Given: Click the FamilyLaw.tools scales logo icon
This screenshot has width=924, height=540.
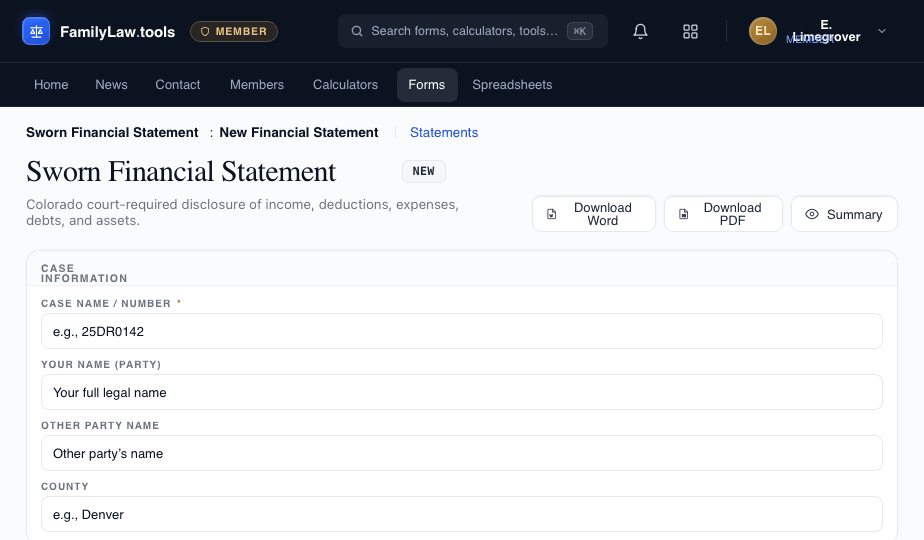Looking at the screenshot, I should click(x=36, y=31).
